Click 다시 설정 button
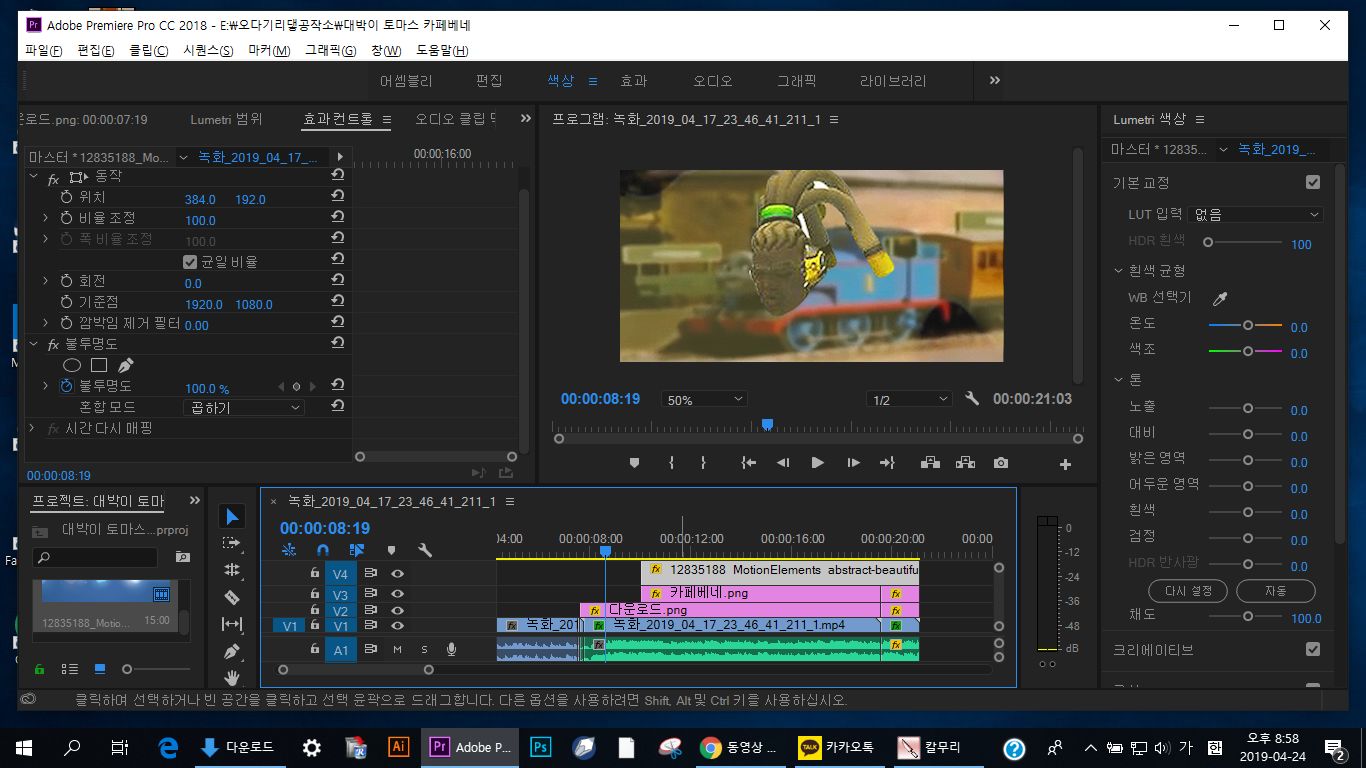 (x=1189, y=590)
